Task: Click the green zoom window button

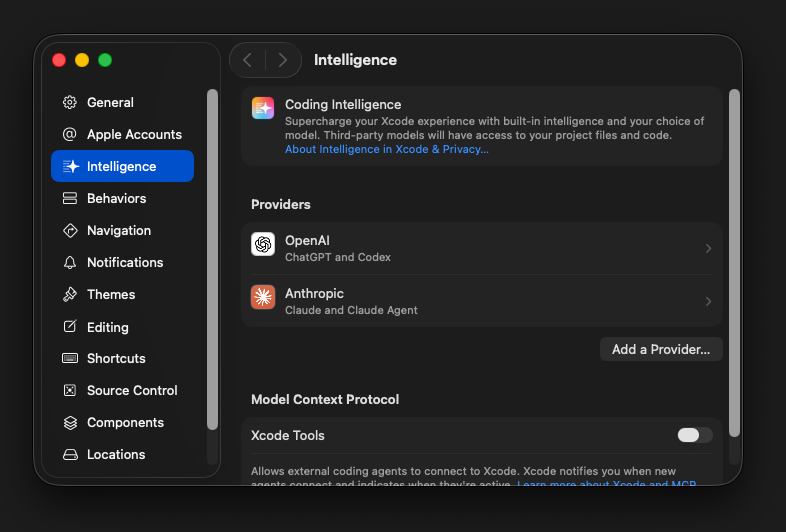Action: [x=105, y=60]
